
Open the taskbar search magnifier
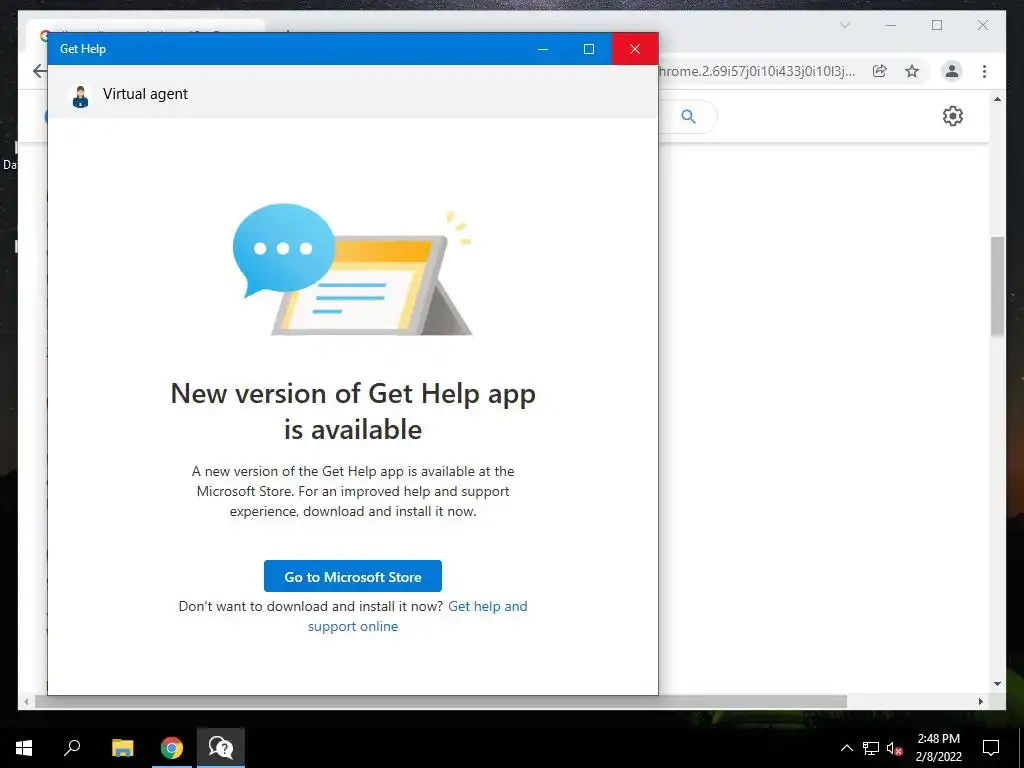[x=72, y=748]
